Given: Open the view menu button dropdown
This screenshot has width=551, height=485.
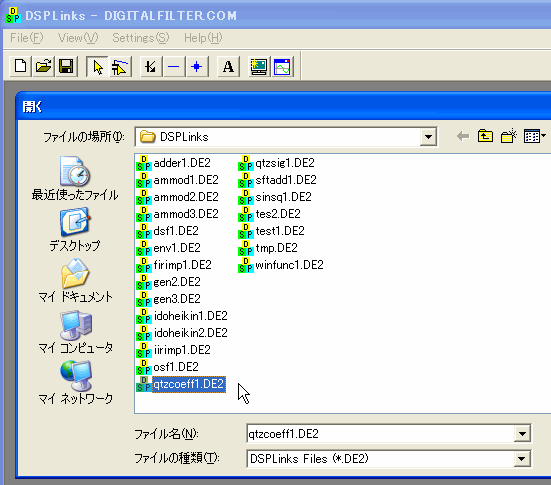Looking at the screenshot, I should (535, 136).
